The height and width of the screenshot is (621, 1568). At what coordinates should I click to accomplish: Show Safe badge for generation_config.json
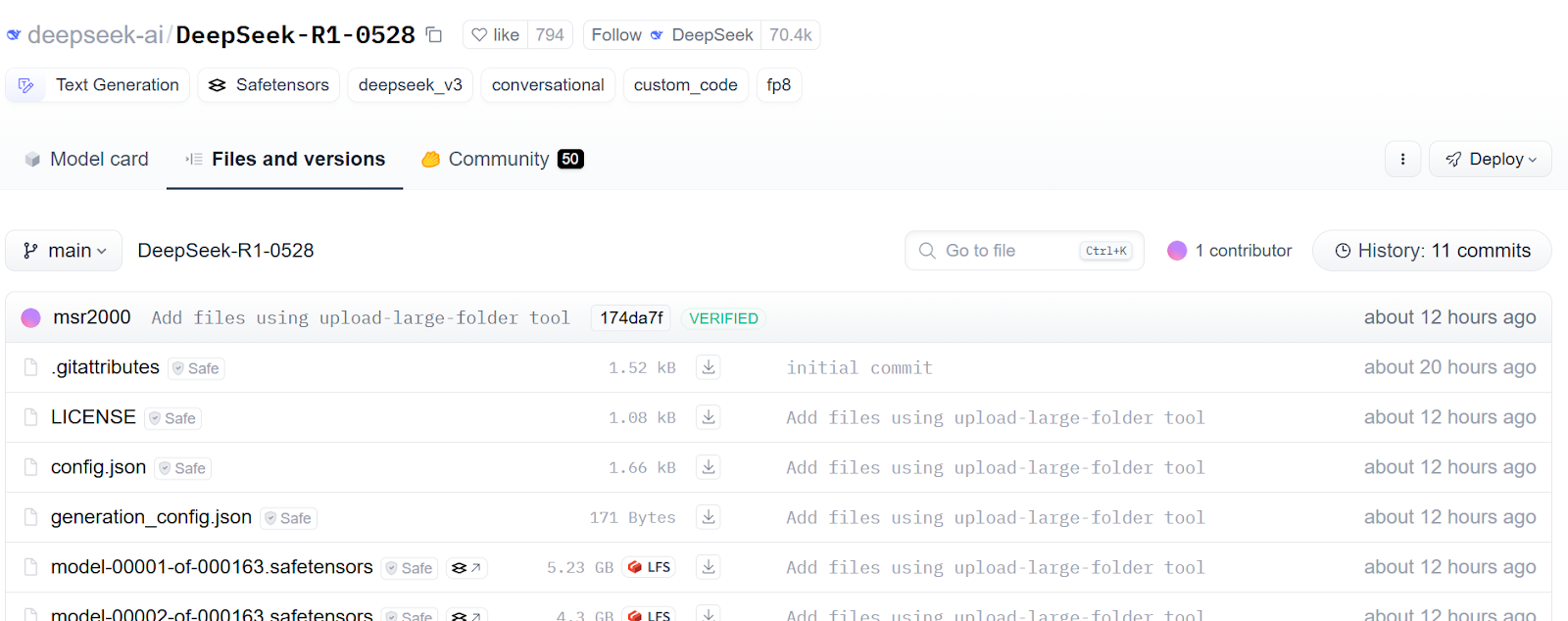click(x=288, y=518)
